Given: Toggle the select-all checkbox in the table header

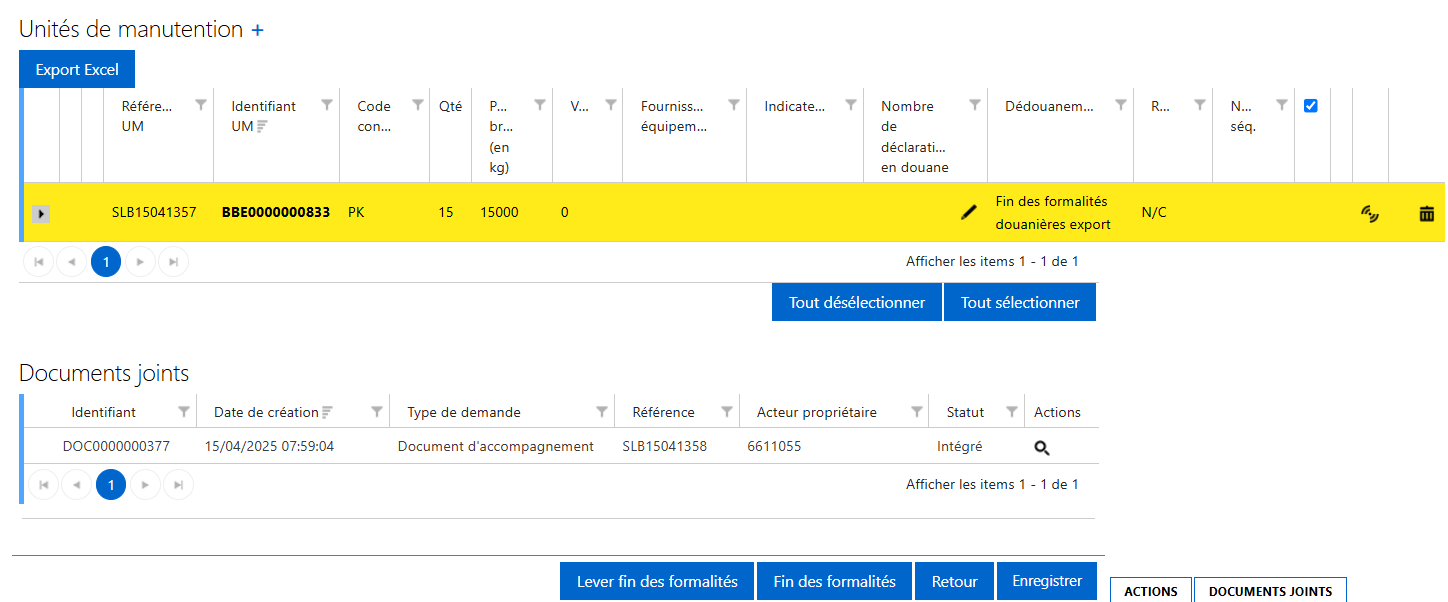Looking at the screenshot, I should [1311, 106].
